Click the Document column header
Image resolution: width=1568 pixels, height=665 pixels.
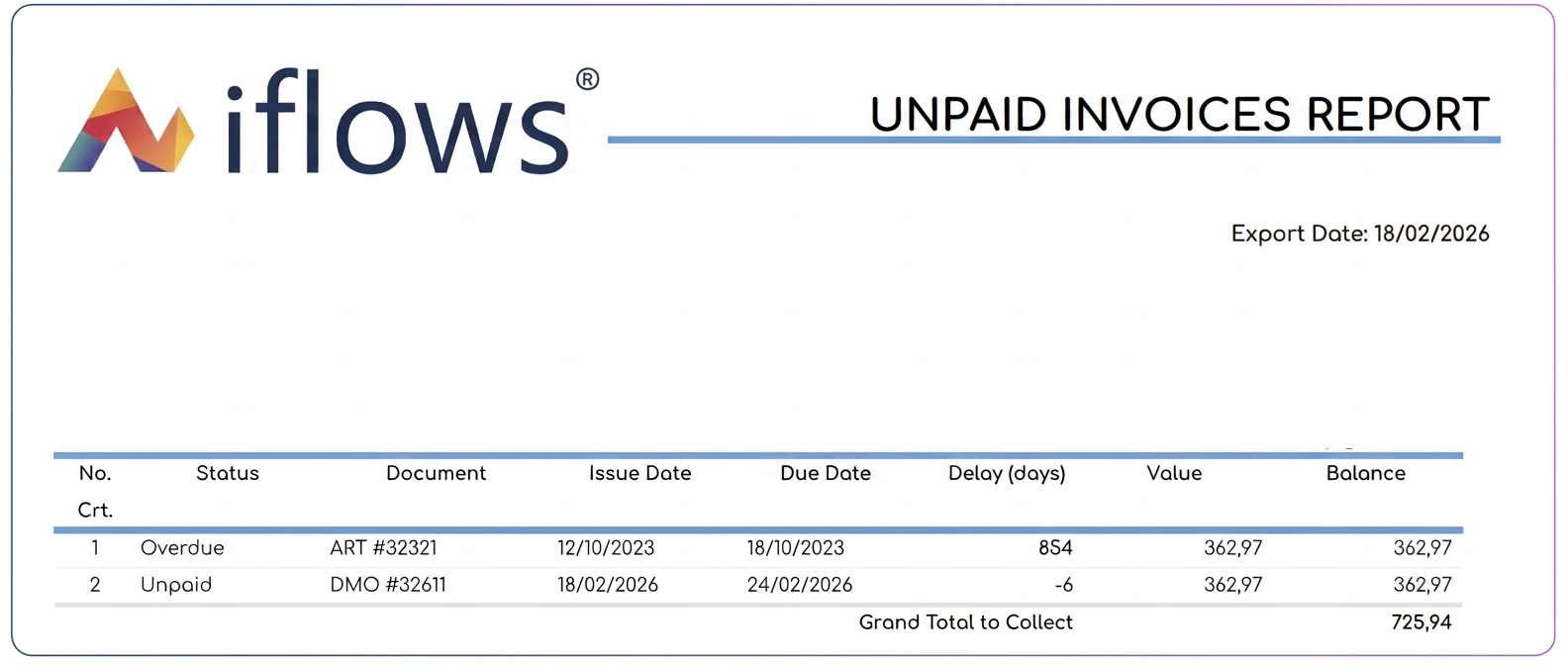click(x=436, y=473)
